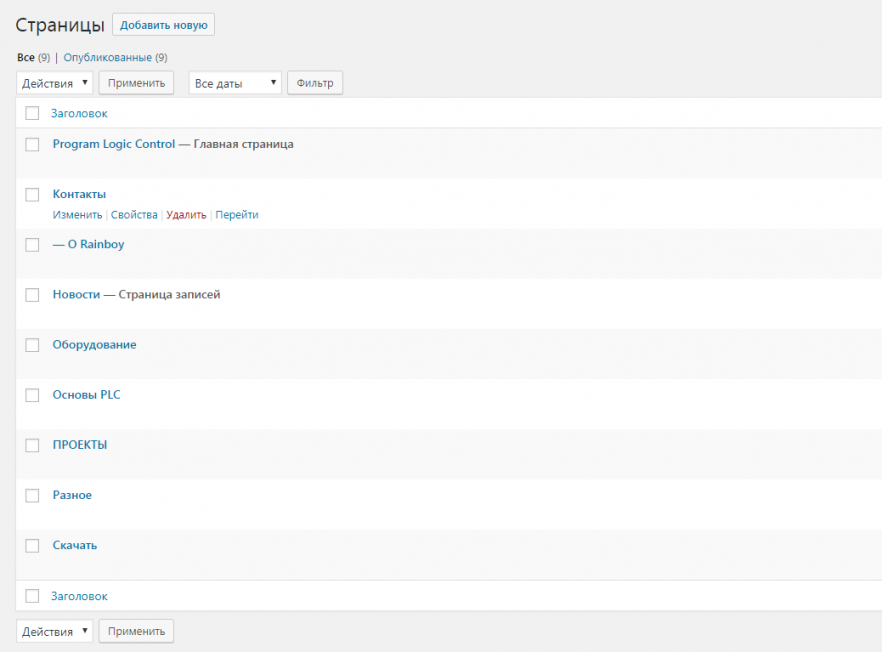This screenshot has width=882, height=652.
Task: Click the 'Добавить новую' button
Action: click(163, 25)
